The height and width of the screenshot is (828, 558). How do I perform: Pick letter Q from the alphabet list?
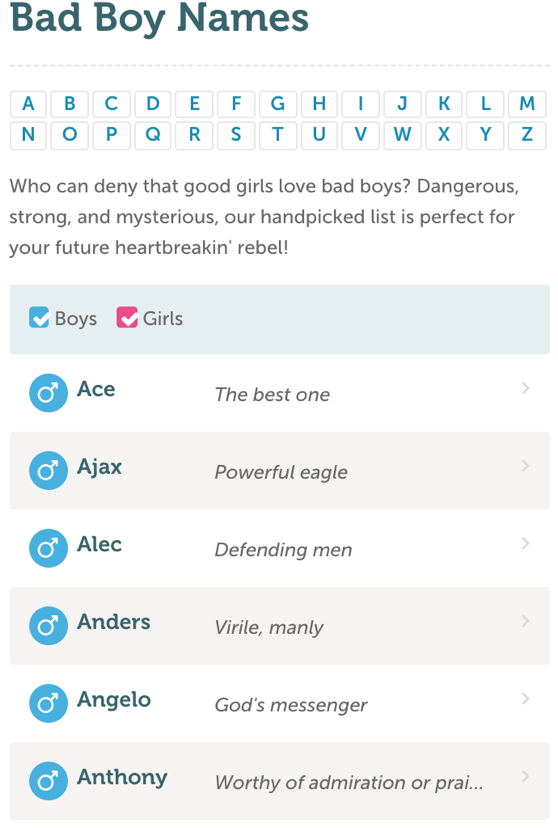tap(153, 135)
